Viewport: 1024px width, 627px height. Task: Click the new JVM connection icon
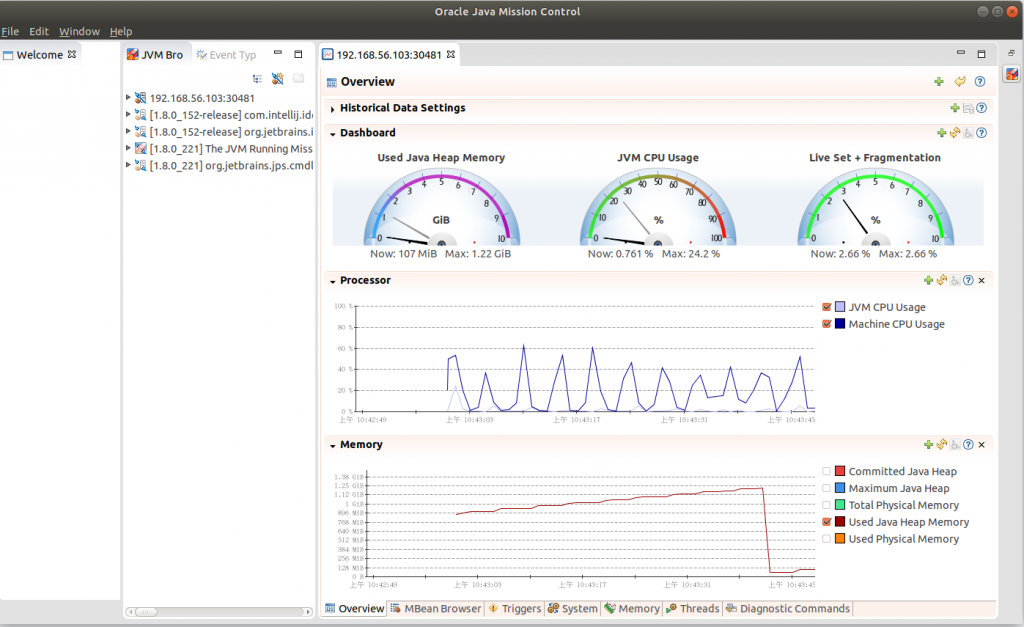point(278,78)
